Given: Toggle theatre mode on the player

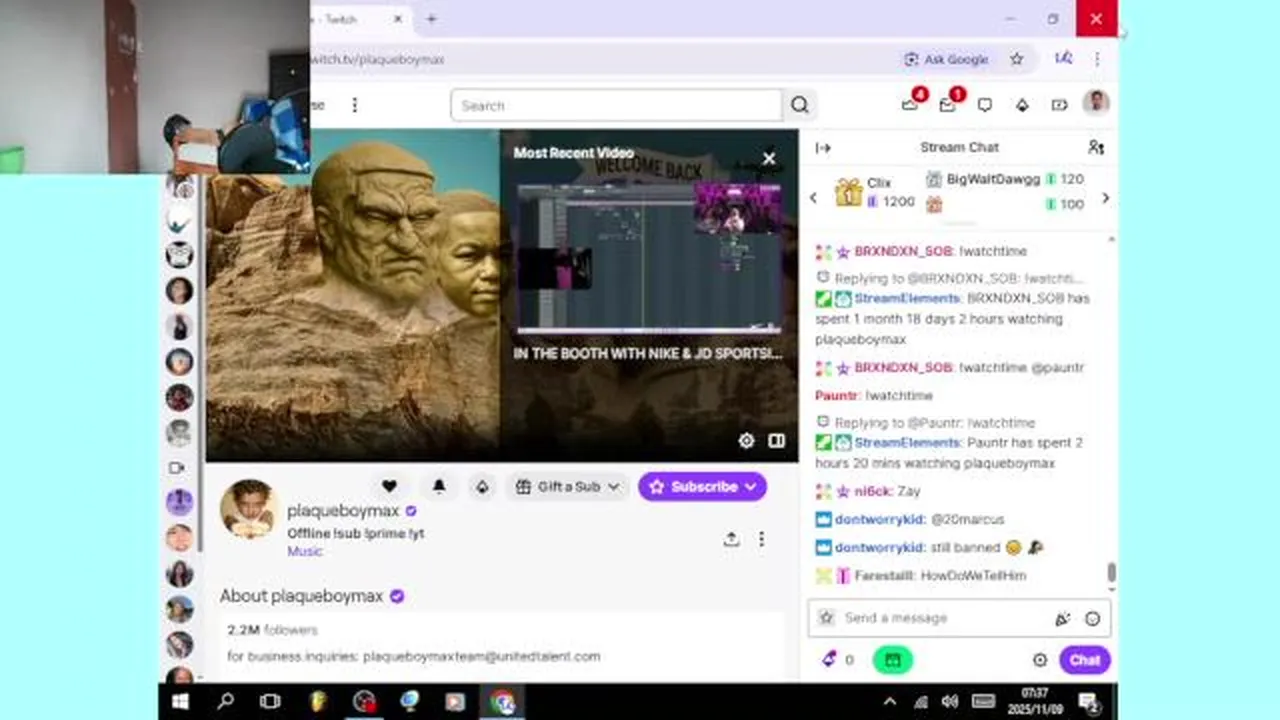Looking at the screenshot, I should pos(776,441).
